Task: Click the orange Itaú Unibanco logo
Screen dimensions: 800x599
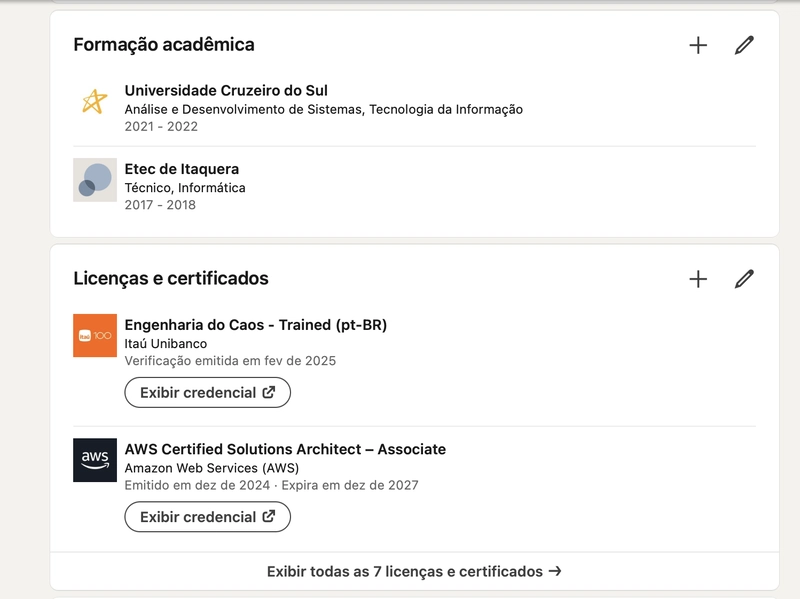Action: click(95, 335)
